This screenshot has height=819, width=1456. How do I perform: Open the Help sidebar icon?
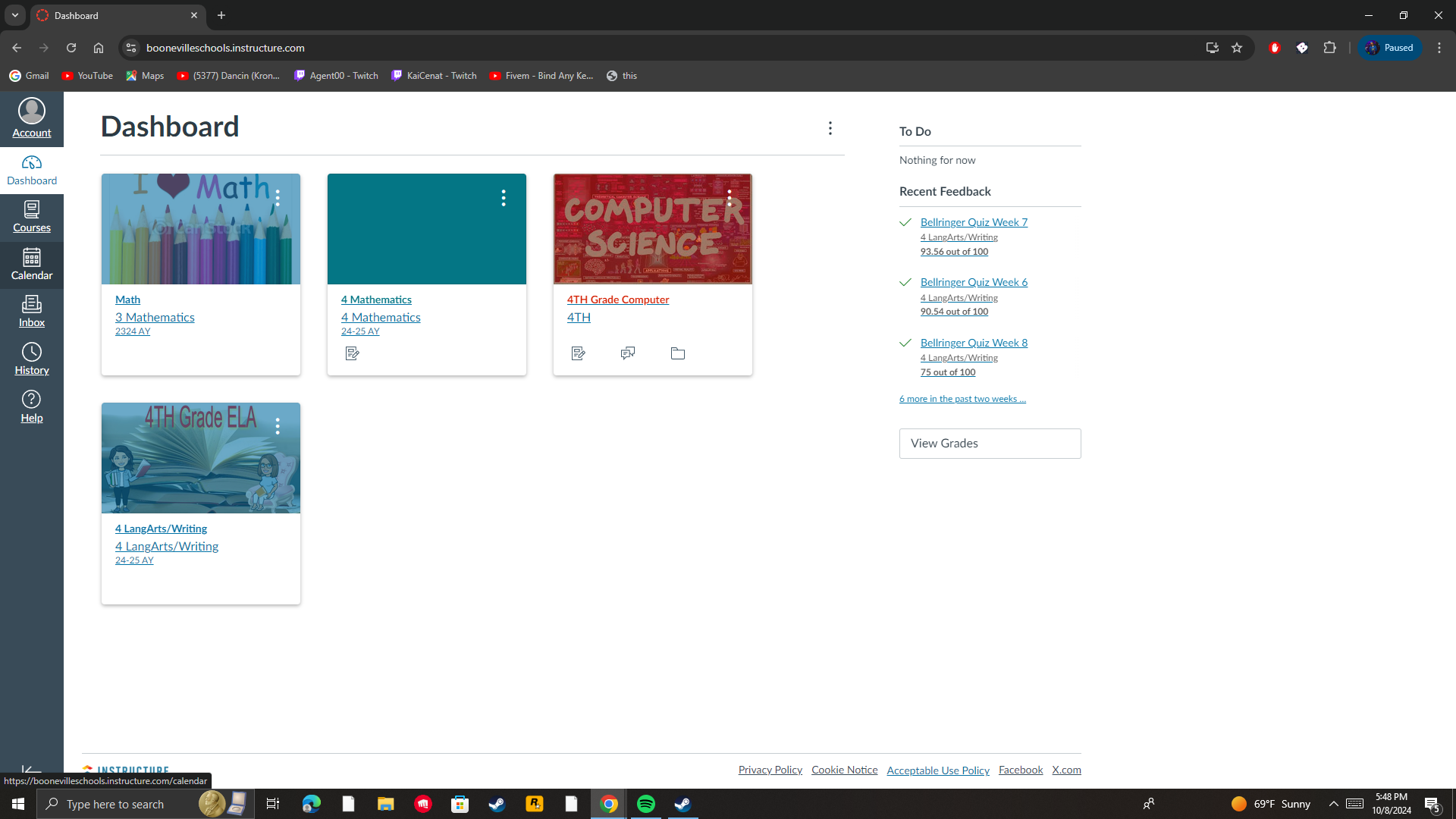31,407
